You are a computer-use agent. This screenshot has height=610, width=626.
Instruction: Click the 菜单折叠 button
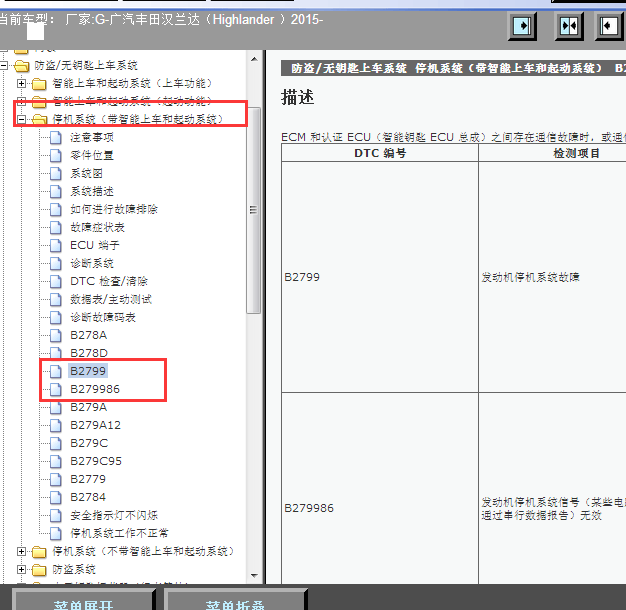(x=236, y=600)
